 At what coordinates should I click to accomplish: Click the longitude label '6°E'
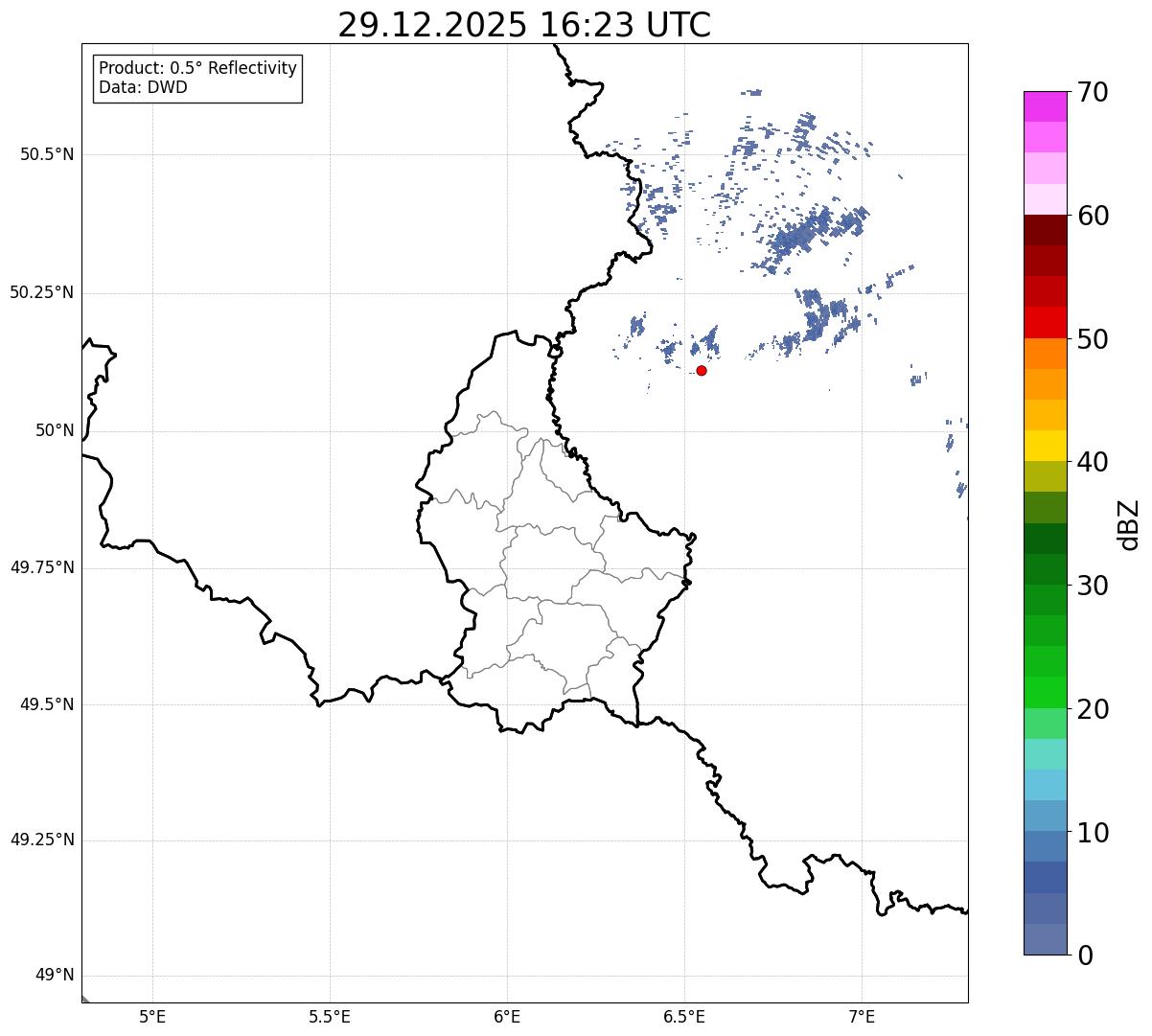(507, 1018)
